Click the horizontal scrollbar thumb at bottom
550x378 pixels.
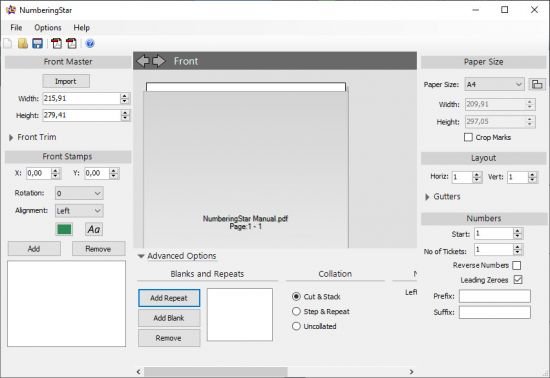click(x=216, y=372)
